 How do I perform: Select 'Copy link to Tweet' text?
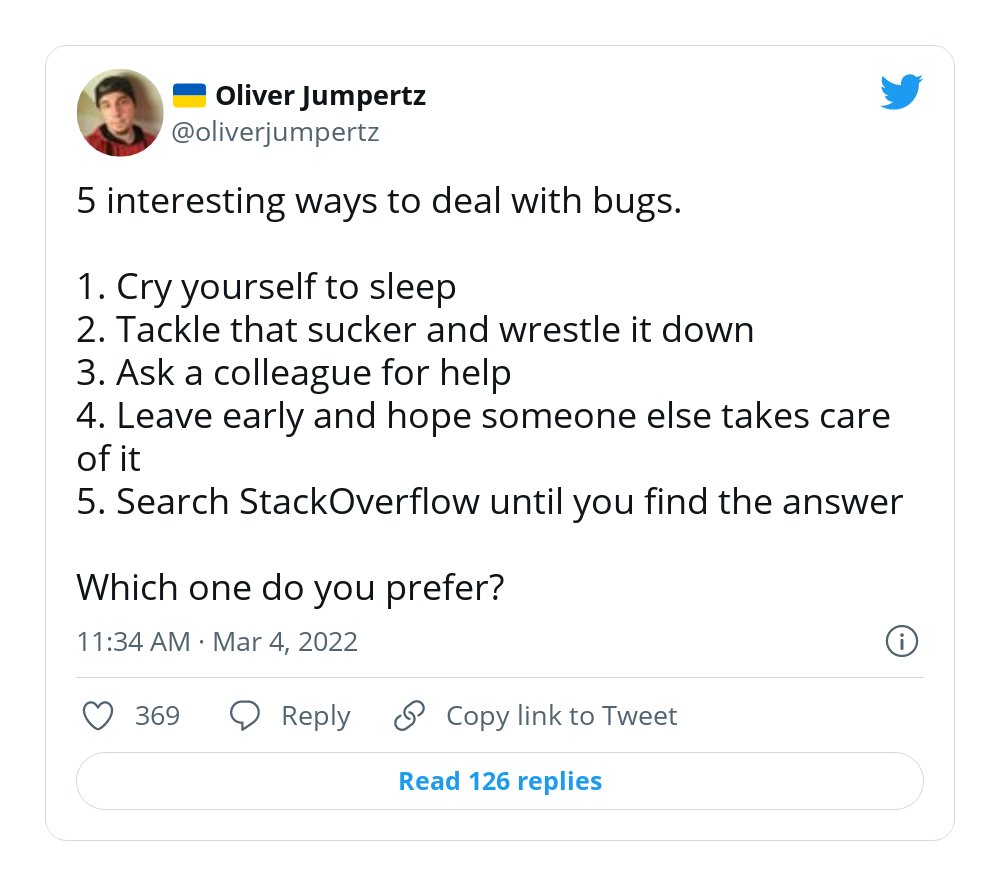[x=561, y=716]
